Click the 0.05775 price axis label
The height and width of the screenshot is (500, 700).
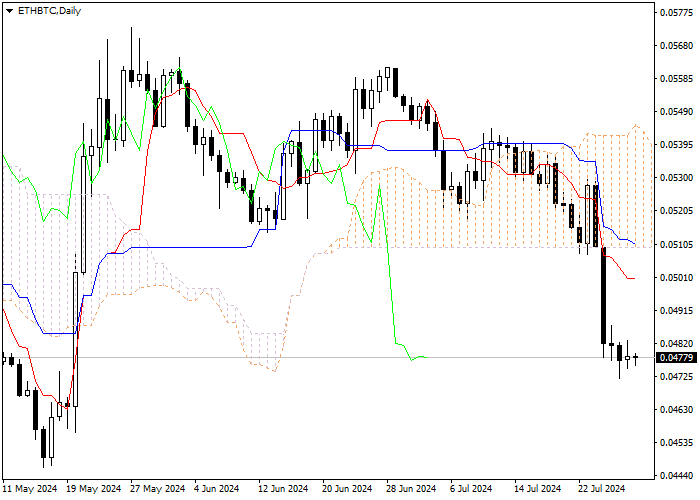676,12
